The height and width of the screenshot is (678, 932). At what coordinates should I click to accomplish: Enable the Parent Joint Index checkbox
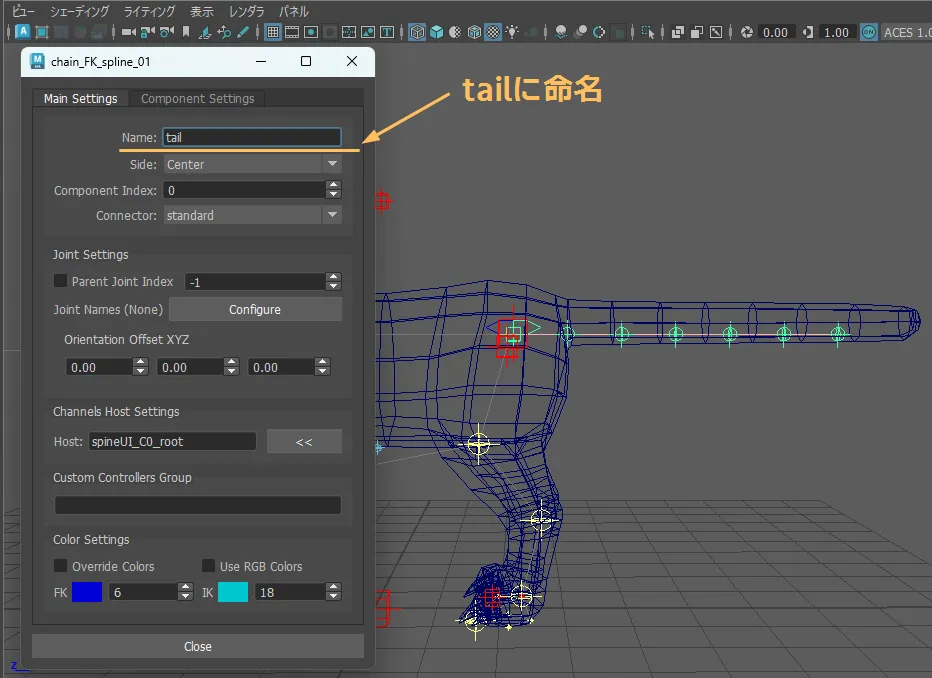coord(60,282)
